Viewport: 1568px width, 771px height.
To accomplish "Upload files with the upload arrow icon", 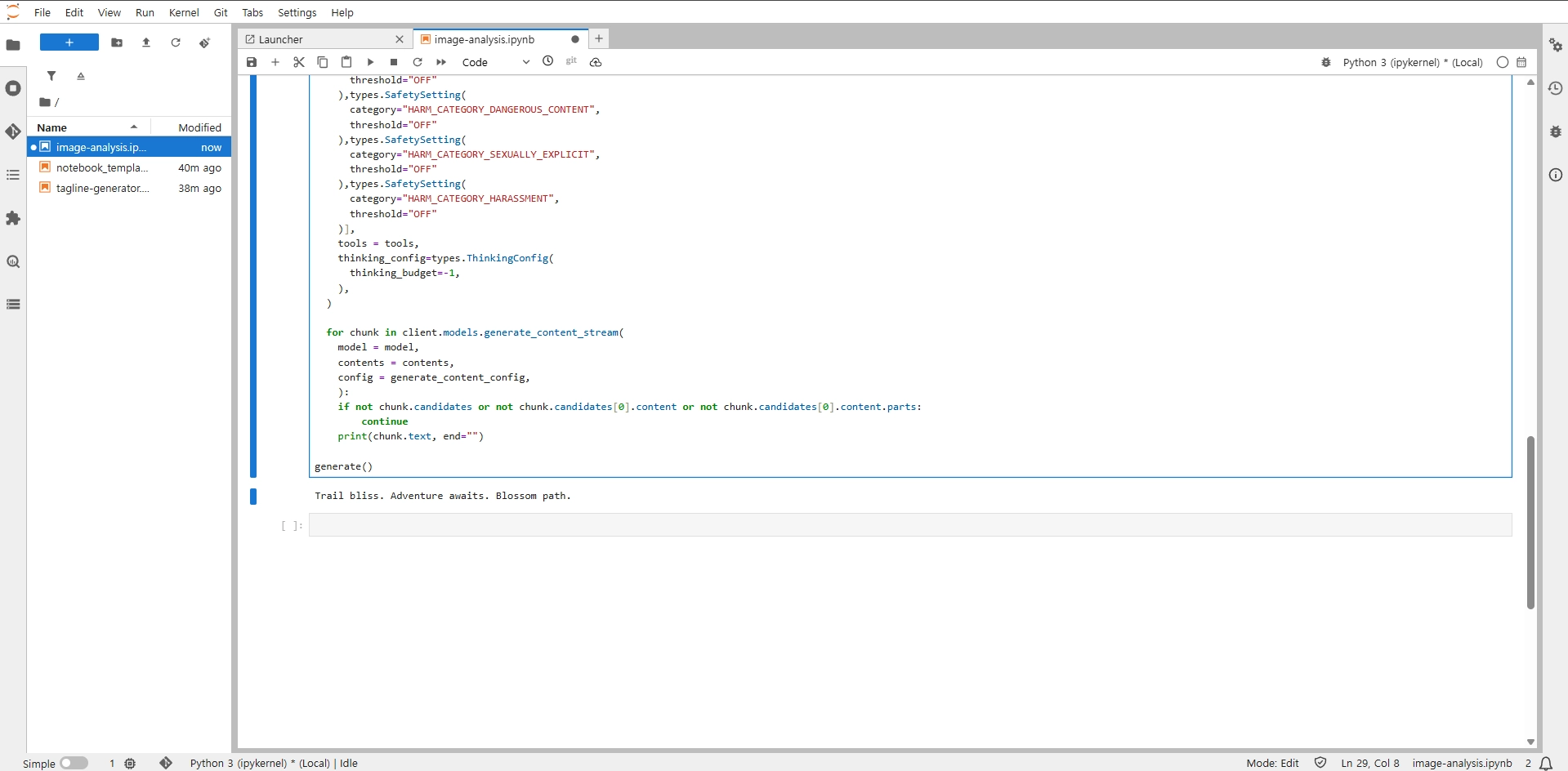I will (146, 42).
